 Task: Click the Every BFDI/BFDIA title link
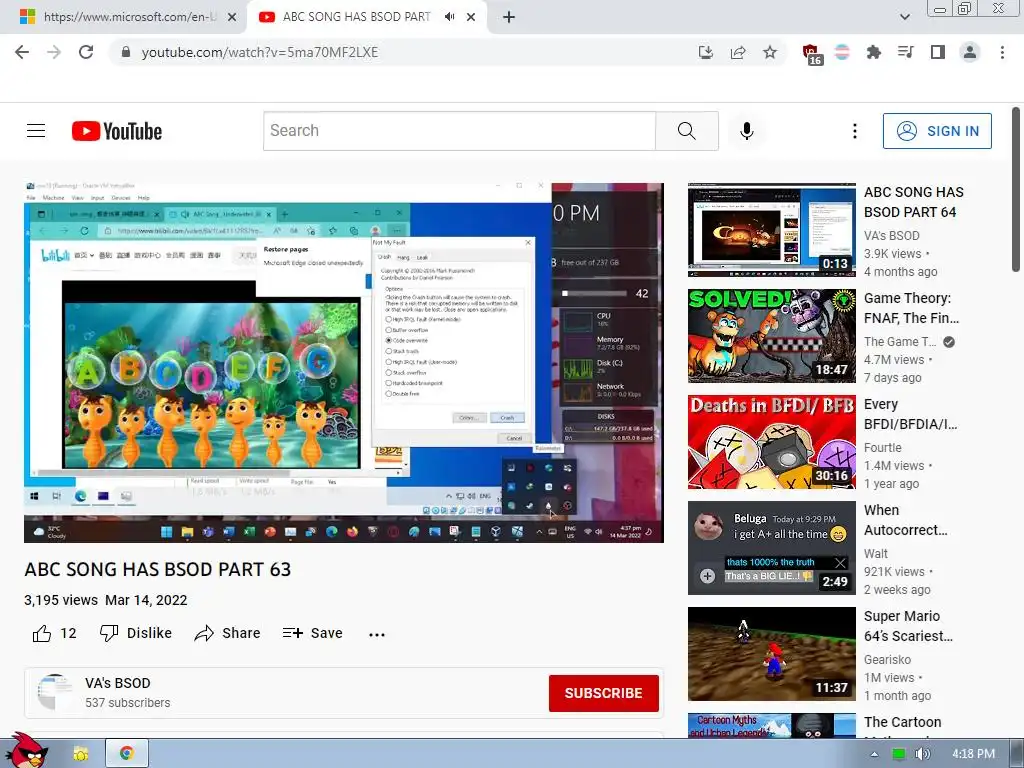[910, 414]
